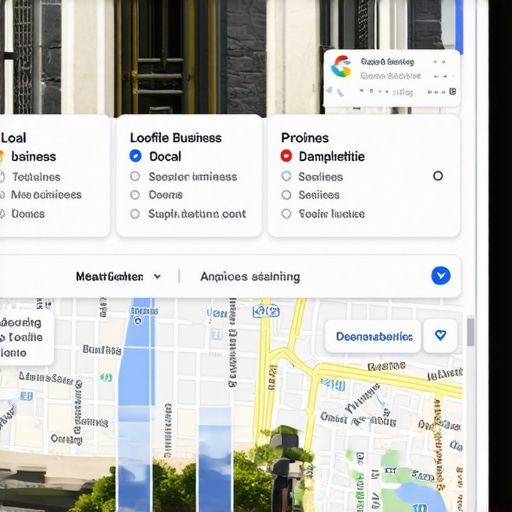Select the "Doems" radio option
The width and height of the screenshot is (512, 512).
pos(135,195)
